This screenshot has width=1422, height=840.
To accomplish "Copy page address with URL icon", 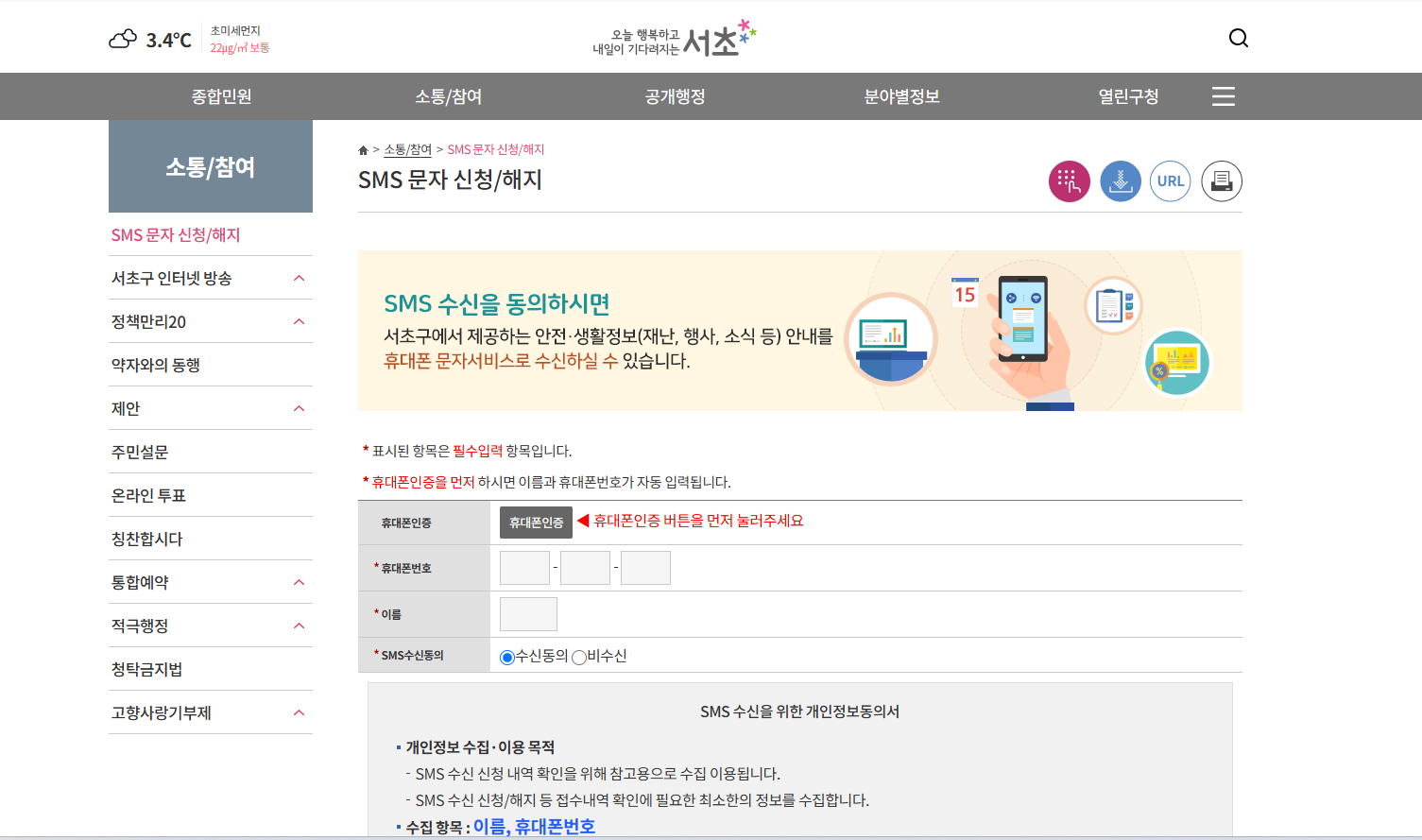I will 1171,181.
